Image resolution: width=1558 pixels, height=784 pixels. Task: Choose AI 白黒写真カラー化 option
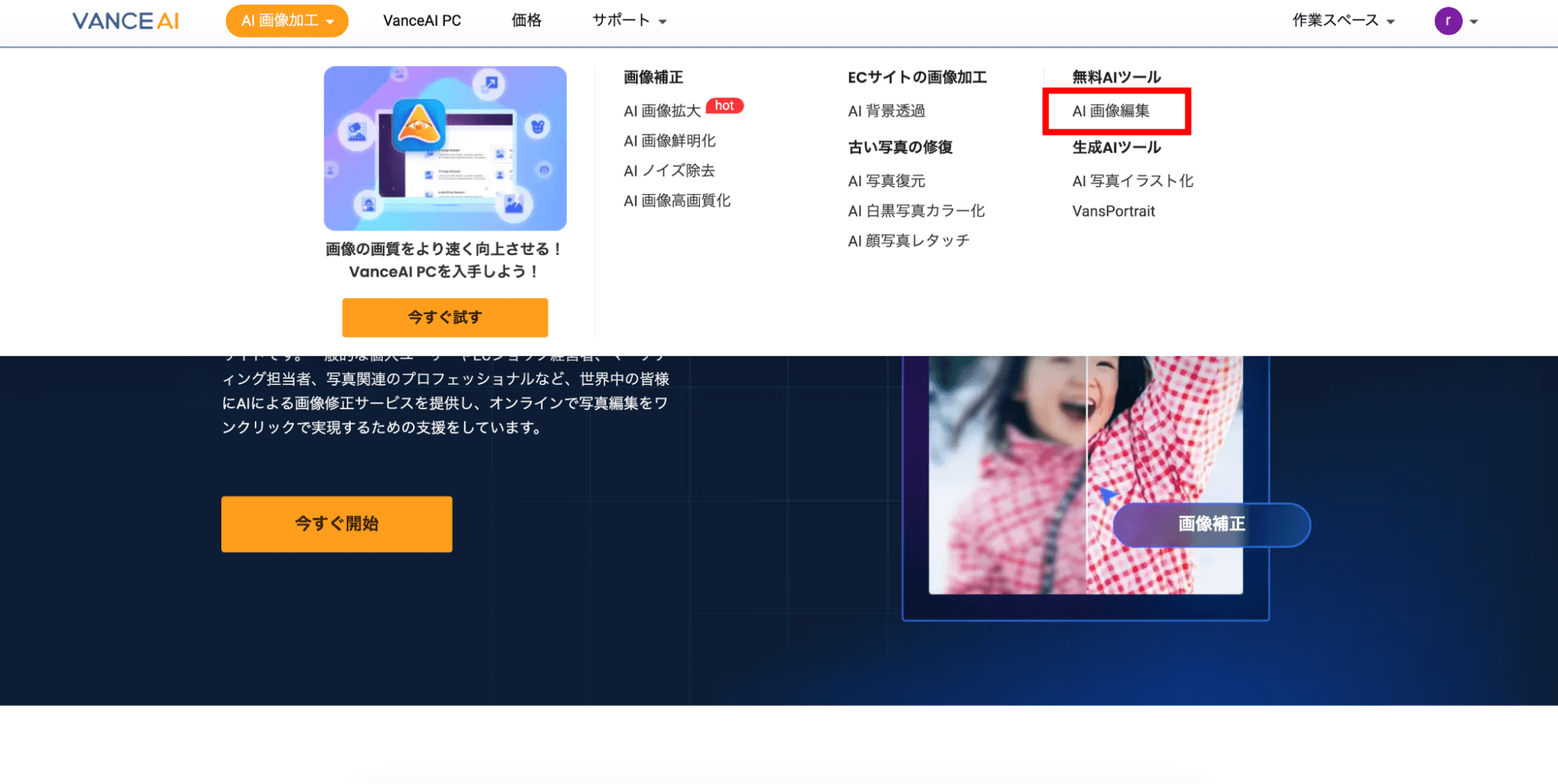click(916, 211)
